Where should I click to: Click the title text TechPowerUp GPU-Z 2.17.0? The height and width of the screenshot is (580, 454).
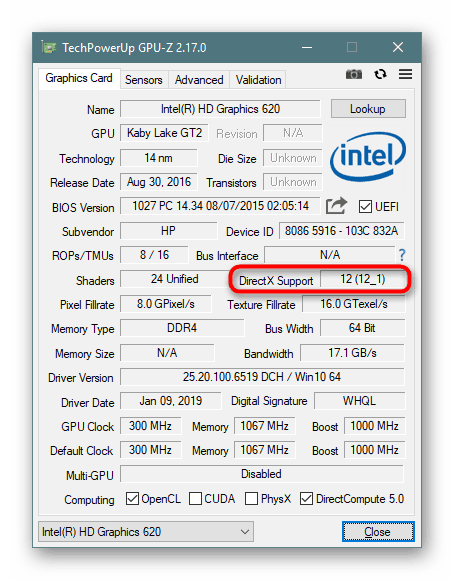[x=134, y=48]
